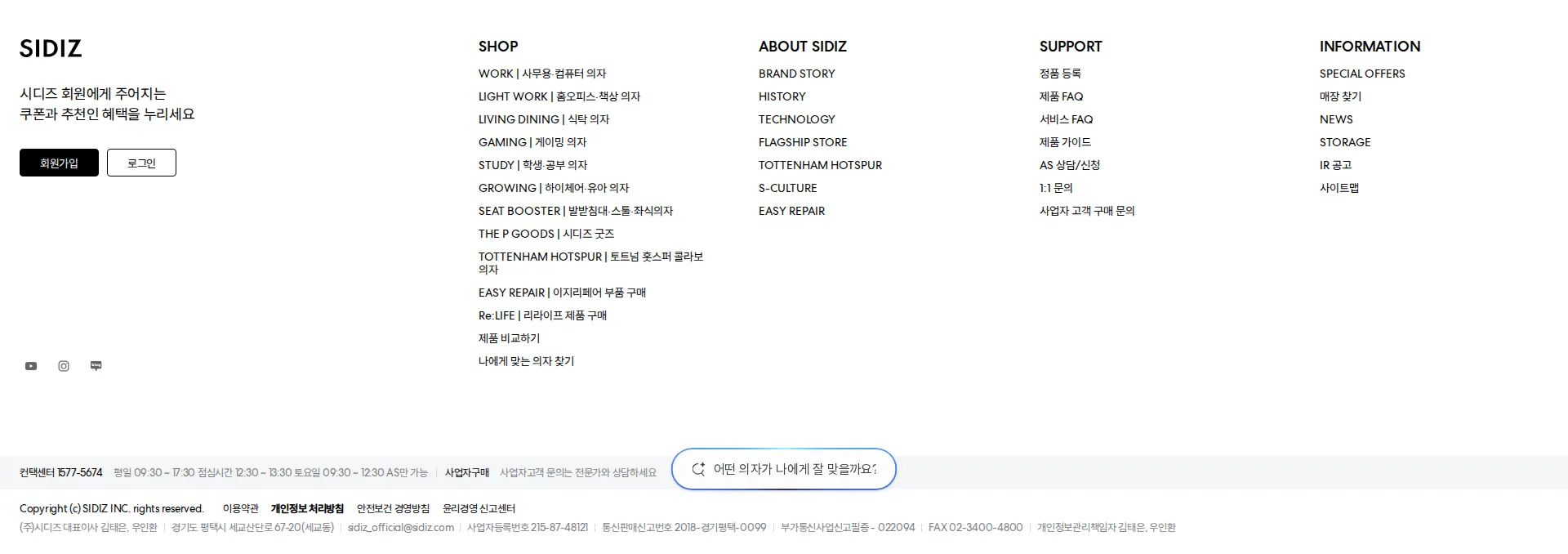Open NEWS link

click(x=1336, y=119)
